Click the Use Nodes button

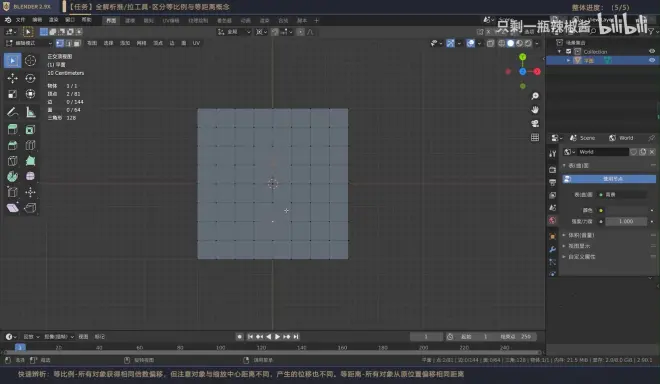(609, 179)
